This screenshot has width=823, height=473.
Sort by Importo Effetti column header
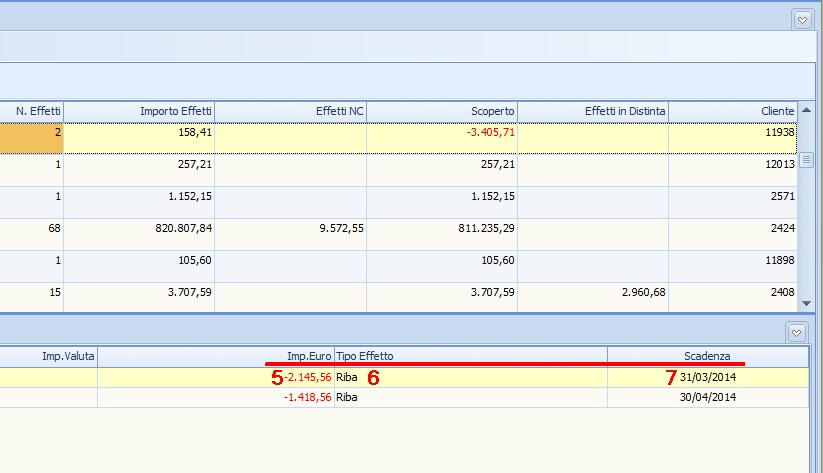[x=139, y=111]
